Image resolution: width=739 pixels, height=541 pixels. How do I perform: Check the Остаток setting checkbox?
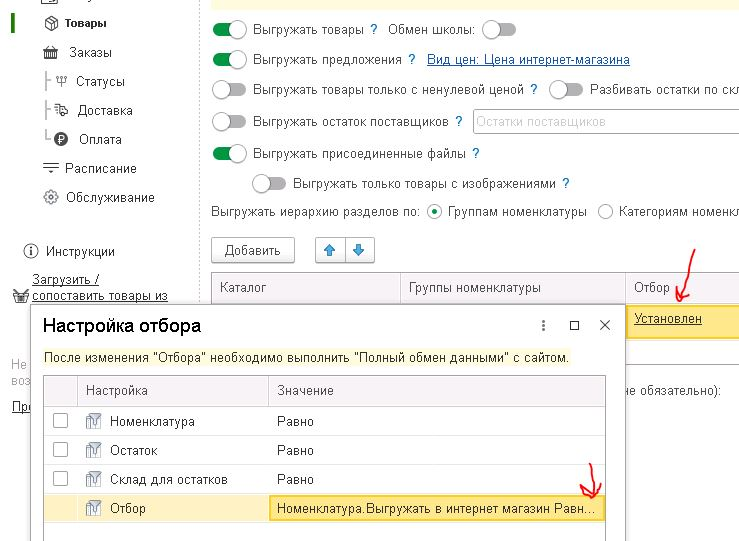point(61,450)
